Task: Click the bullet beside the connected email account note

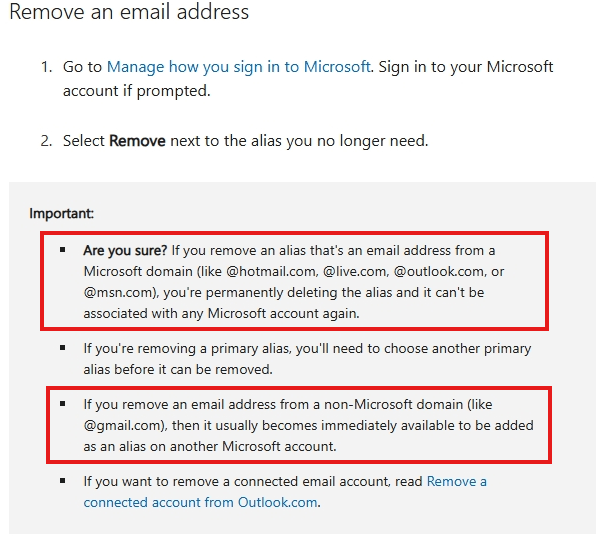Action: click(63, 481)
